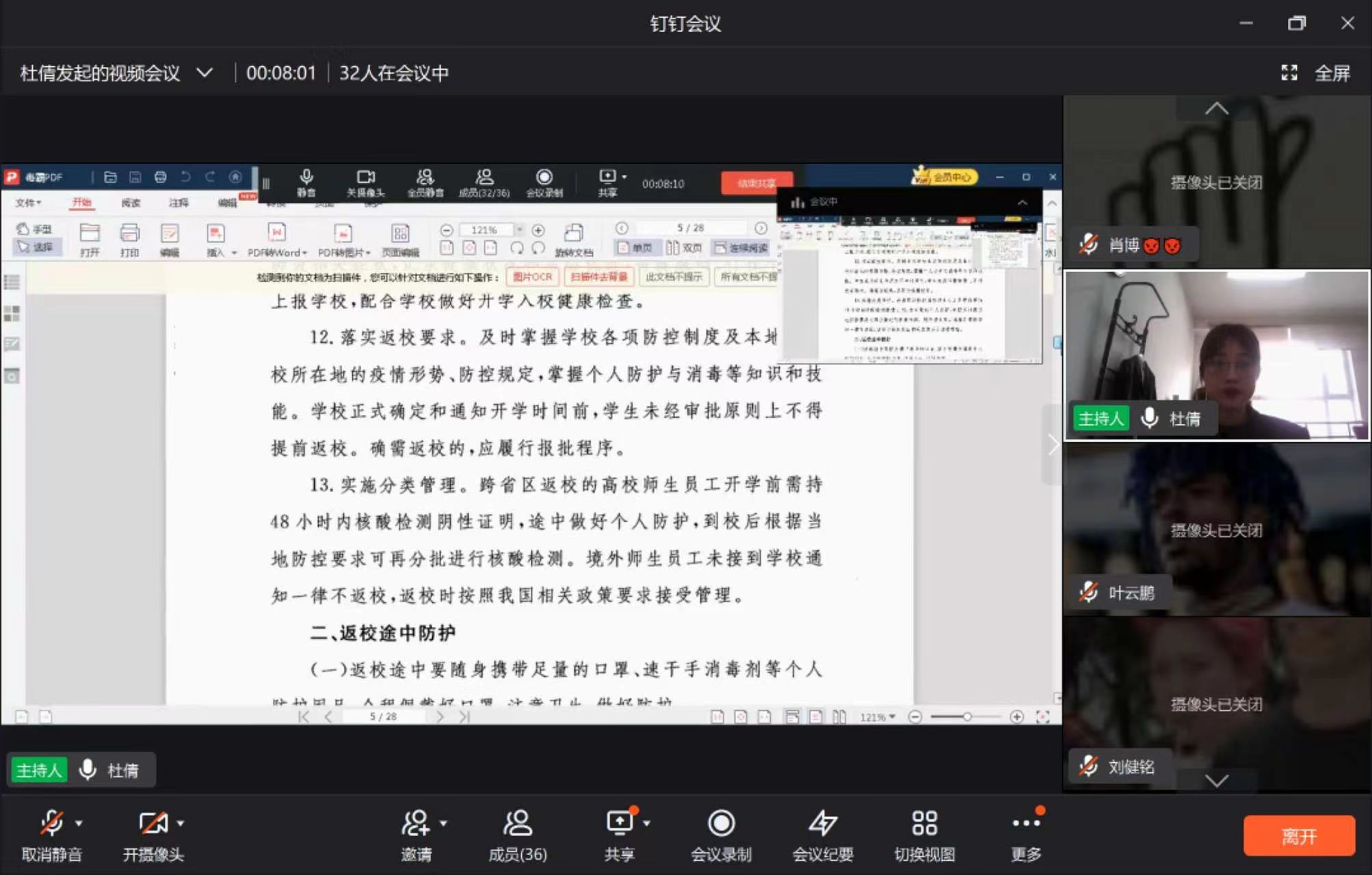Turn on camera via 开摄像头

(x=153, y=835)
